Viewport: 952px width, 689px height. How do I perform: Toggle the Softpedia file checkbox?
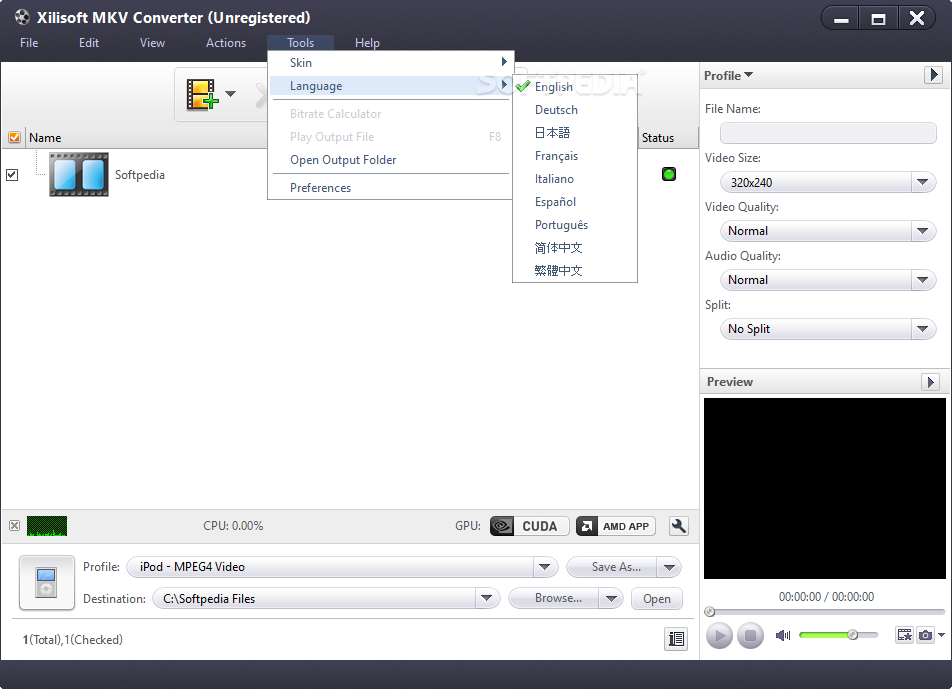(x=12, y=175)
